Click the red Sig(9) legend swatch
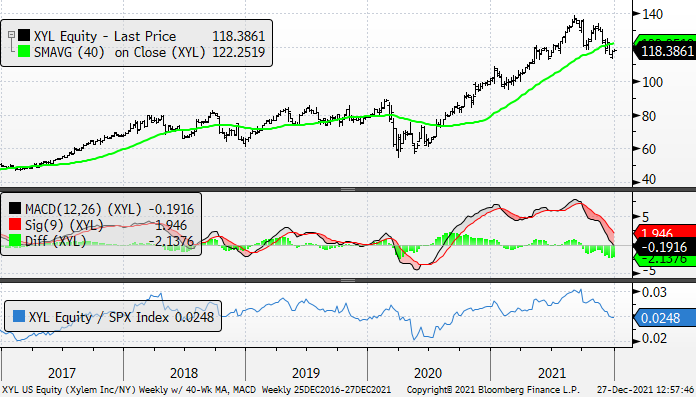 (15, 224)
